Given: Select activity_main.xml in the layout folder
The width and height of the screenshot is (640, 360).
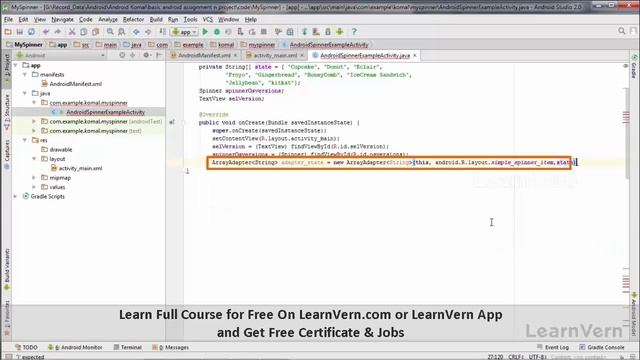Looking at the screenshot, I should (76, 168).
